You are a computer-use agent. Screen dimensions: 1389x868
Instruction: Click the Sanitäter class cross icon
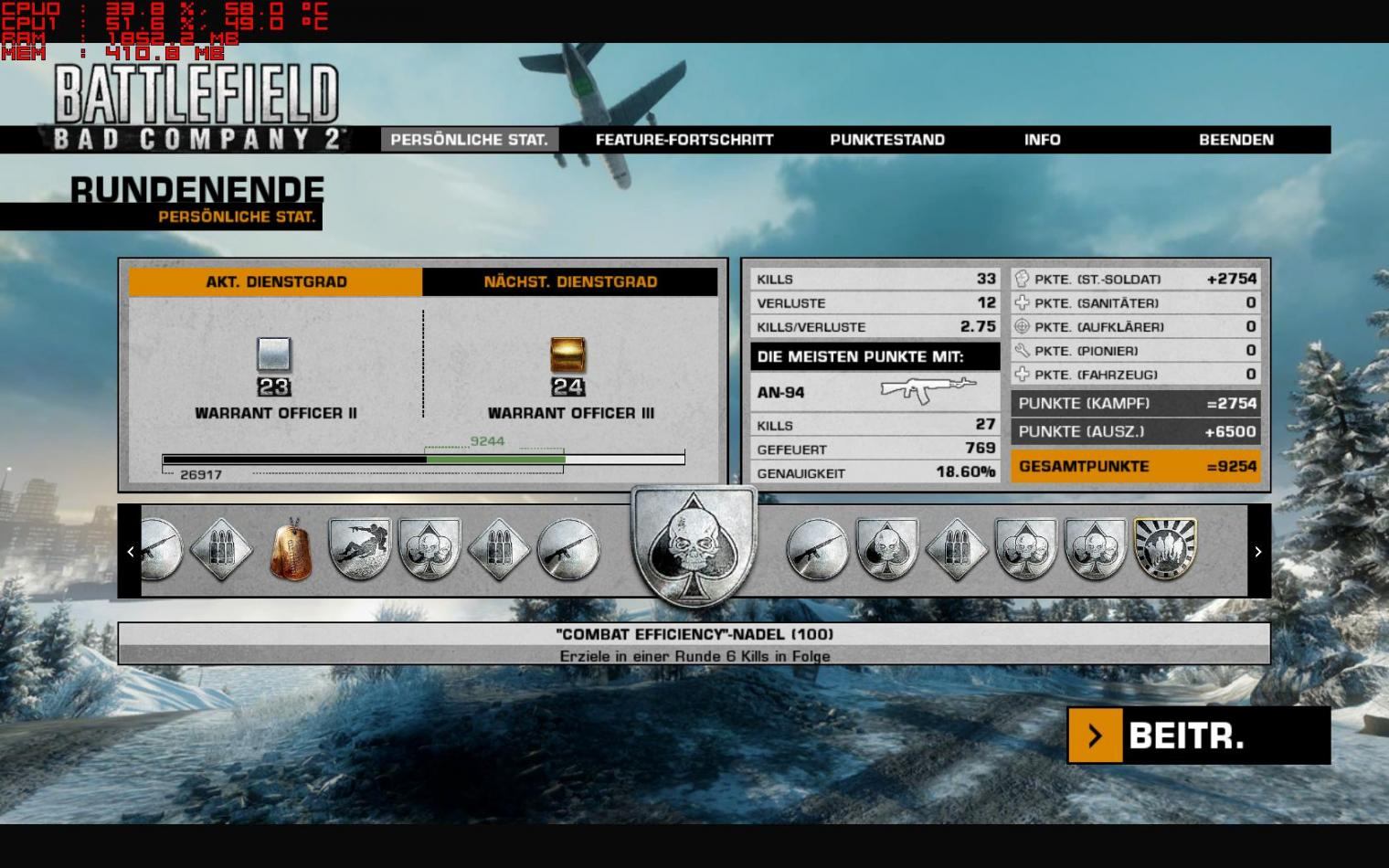[1022, 302]
